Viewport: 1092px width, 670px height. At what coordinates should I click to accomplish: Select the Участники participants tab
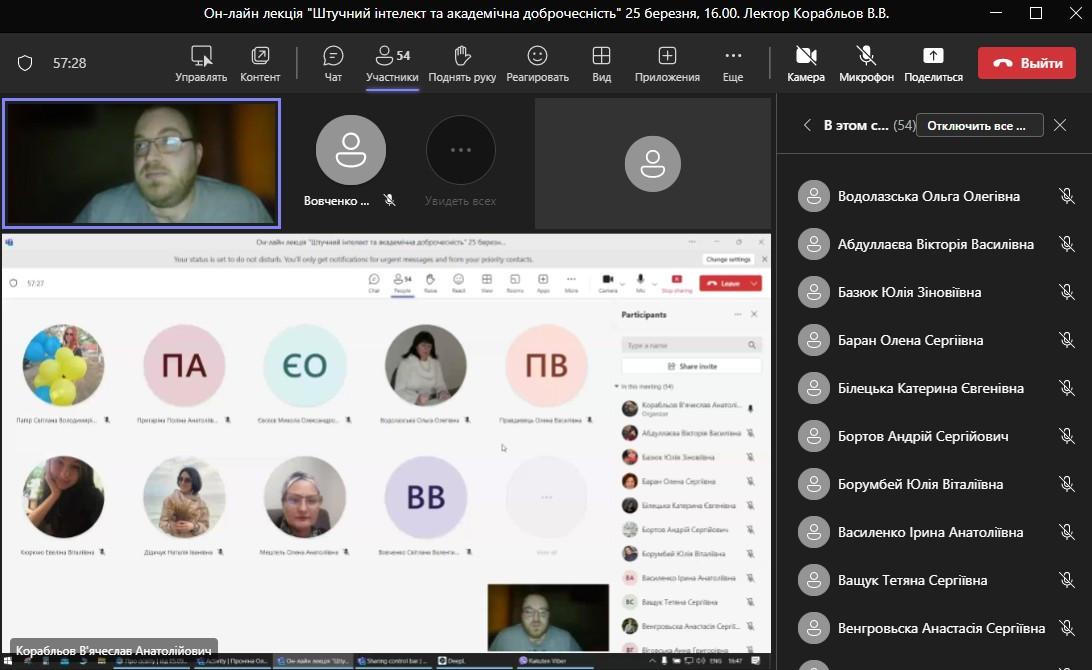(392, 63)
